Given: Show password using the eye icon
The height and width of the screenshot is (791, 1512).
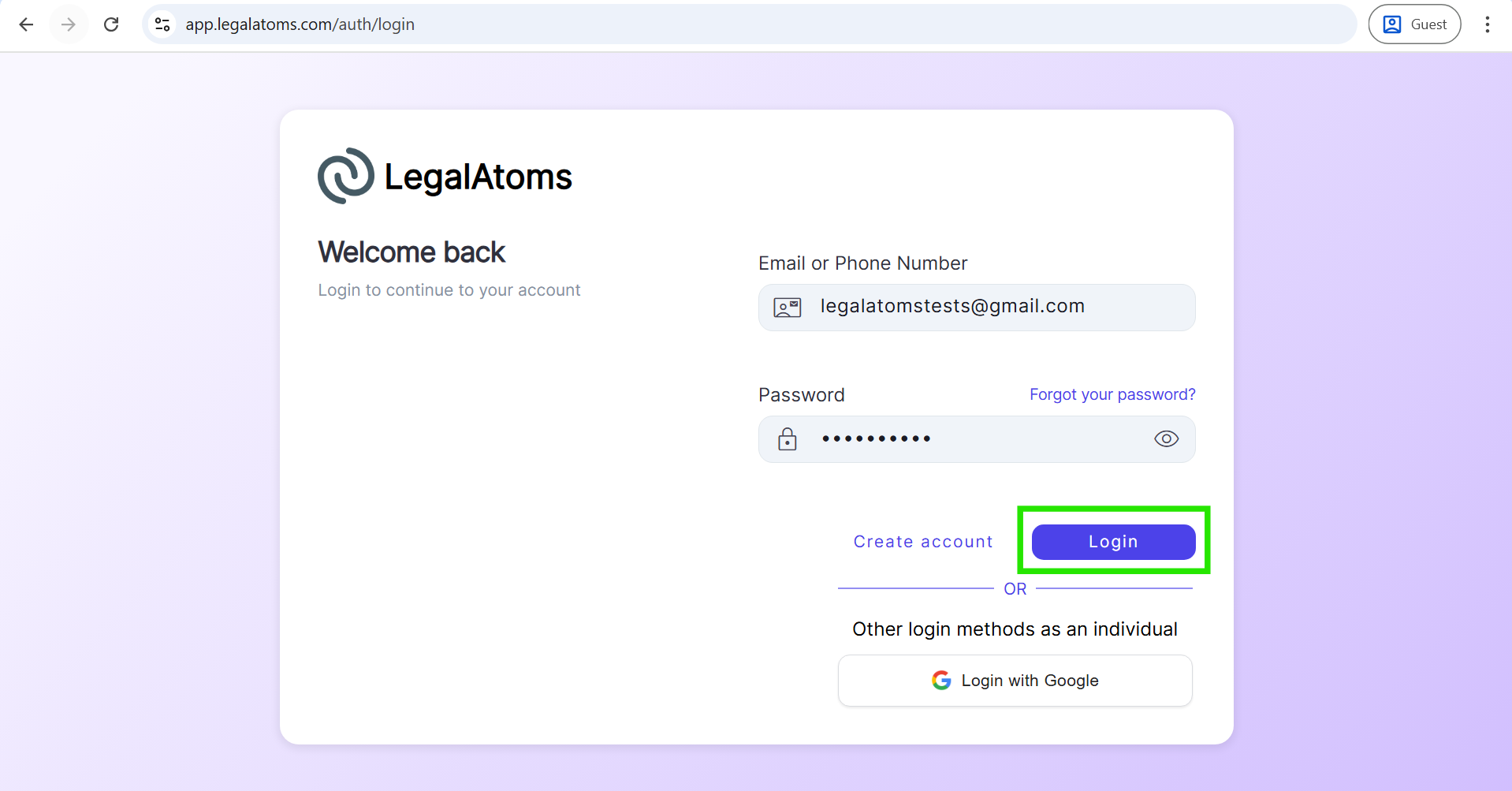Looking at the screenshot, I should tap(1166, 439).
